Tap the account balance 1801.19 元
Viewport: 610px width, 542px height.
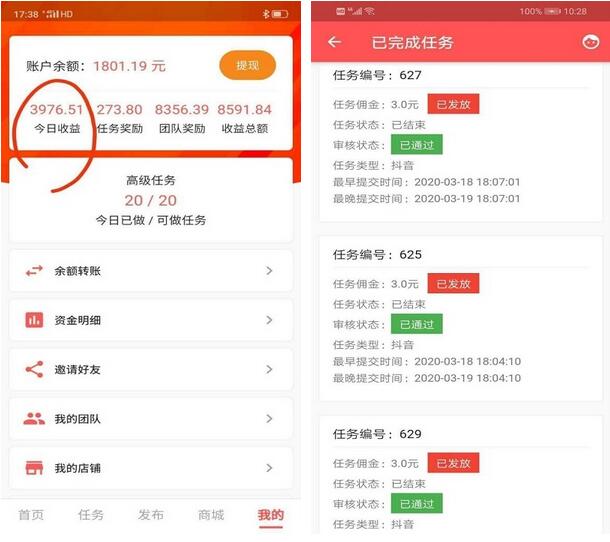click(x=130, y=66)
